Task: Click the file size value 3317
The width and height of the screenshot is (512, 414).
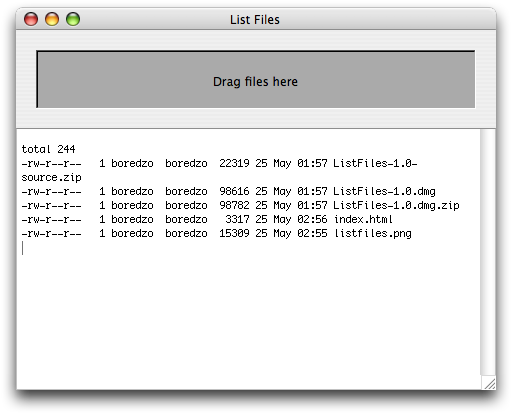Action: [x=237, y=219]
